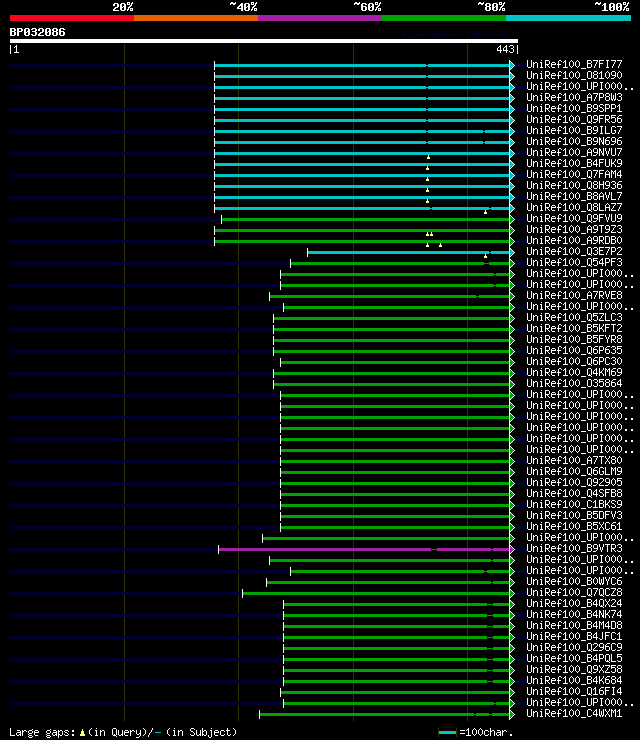Click the yellow gap marker under A9NVU7 bar
This screenshot has width=640, height=740.
428,157
